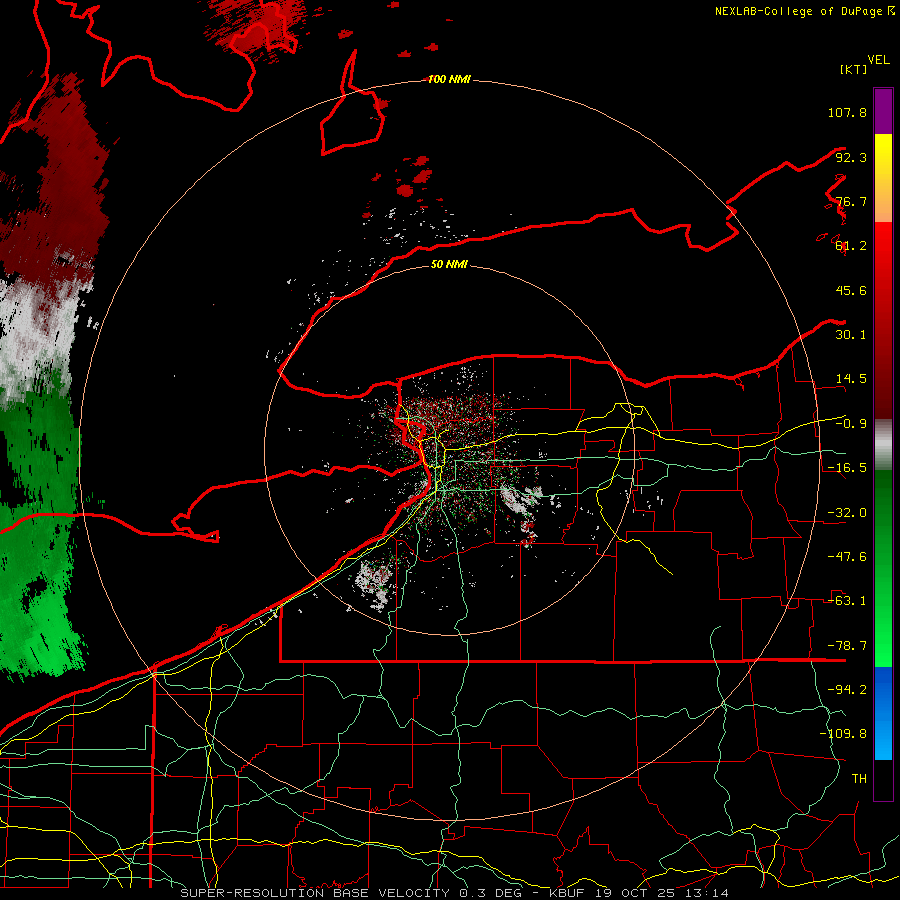900x900 pixels.
Task: Select the -94.2 velocity scale value
Action: click(847, 690)
